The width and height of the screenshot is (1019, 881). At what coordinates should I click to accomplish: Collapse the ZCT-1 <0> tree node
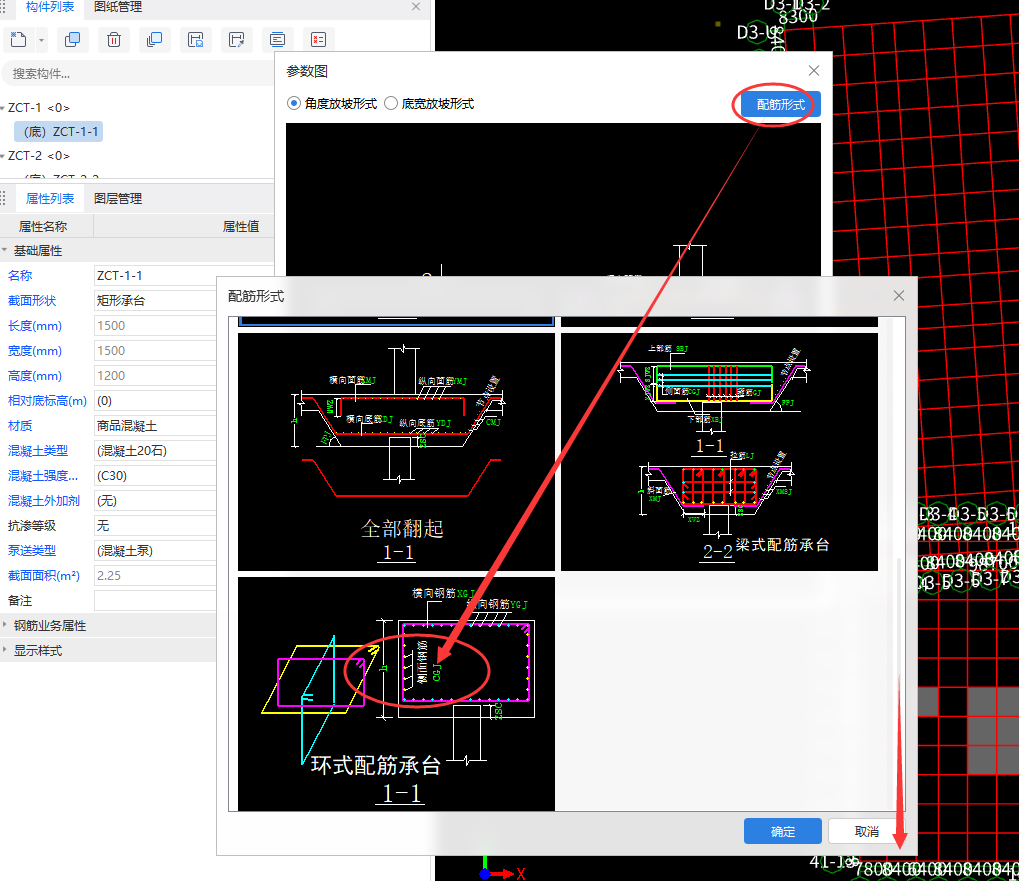(3, 108)
